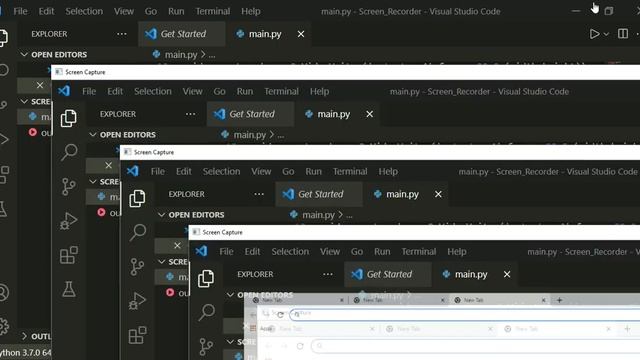Close main.py tab in third Screen Capture window
Viewport: 640px width, 360px height.
pyautogui.click(x=507, y=274)
